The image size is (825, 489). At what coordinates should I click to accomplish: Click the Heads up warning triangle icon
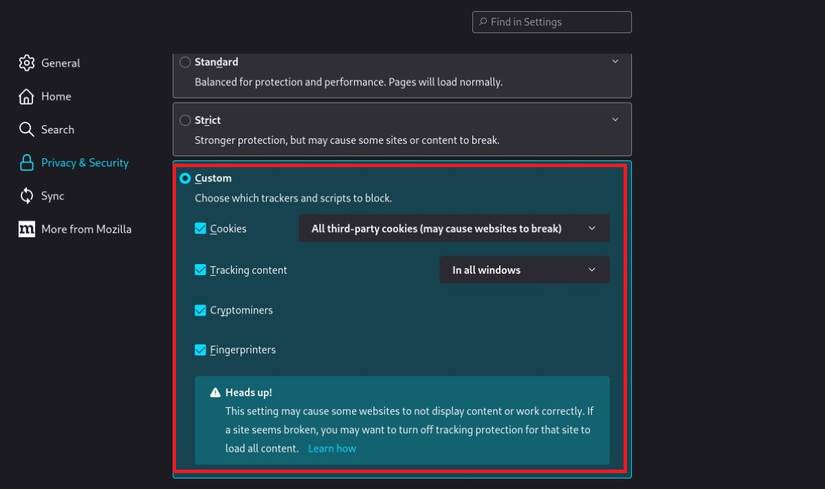[x=214, y=393]
